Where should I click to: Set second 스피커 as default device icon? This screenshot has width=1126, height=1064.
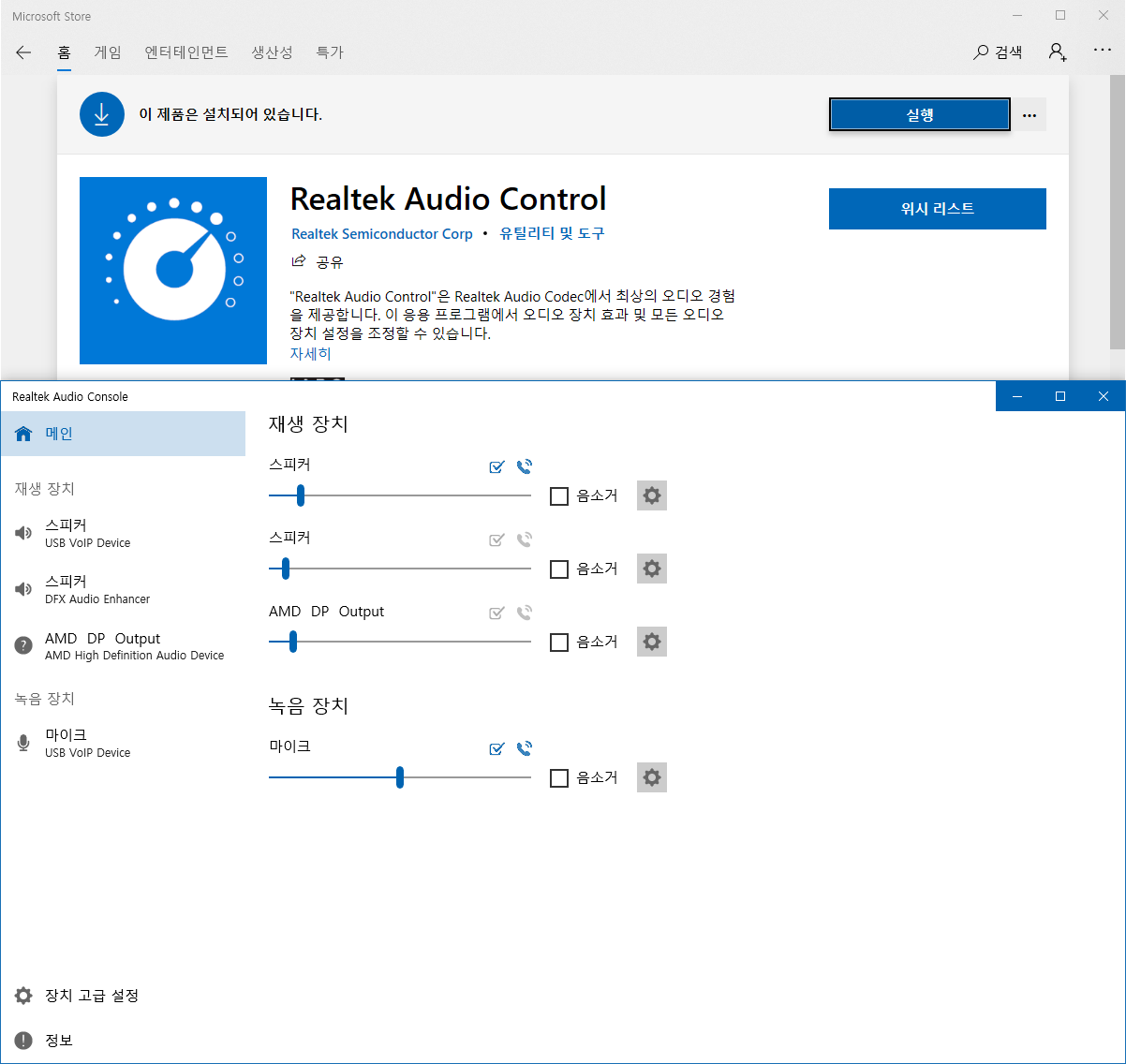[x=497, y=539]
